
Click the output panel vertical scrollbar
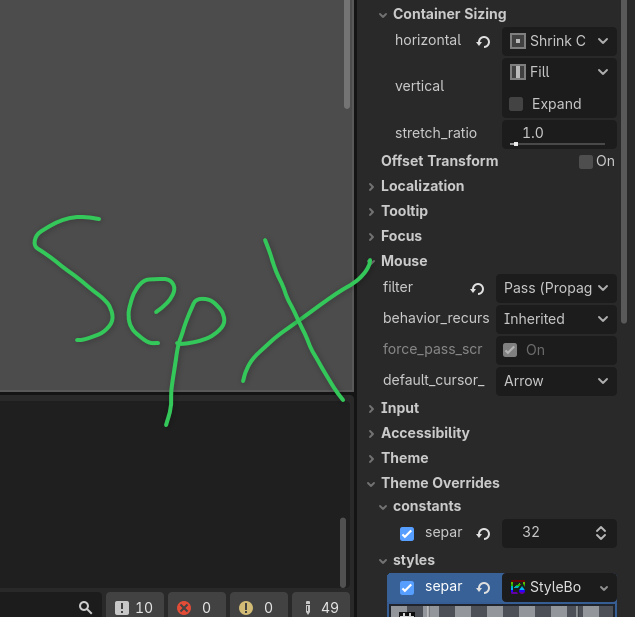pos(343,552)
